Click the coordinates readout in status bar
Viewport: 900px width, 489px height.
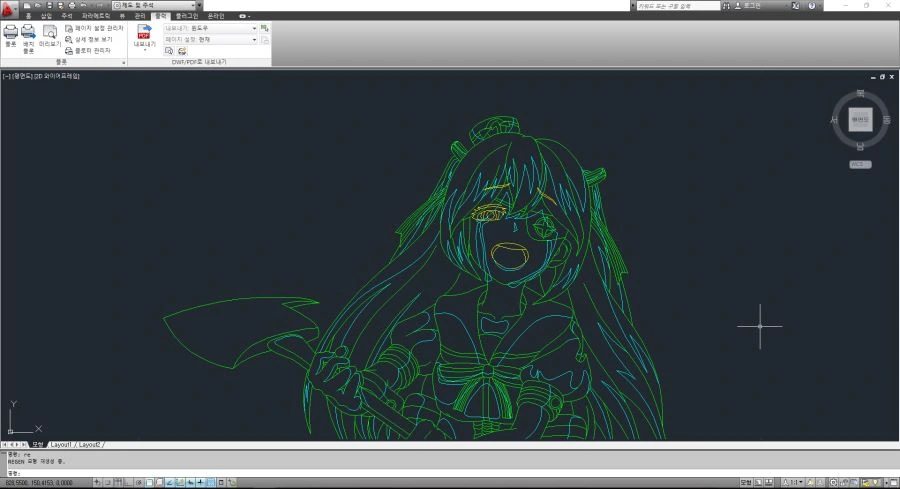tap(40, 483)
